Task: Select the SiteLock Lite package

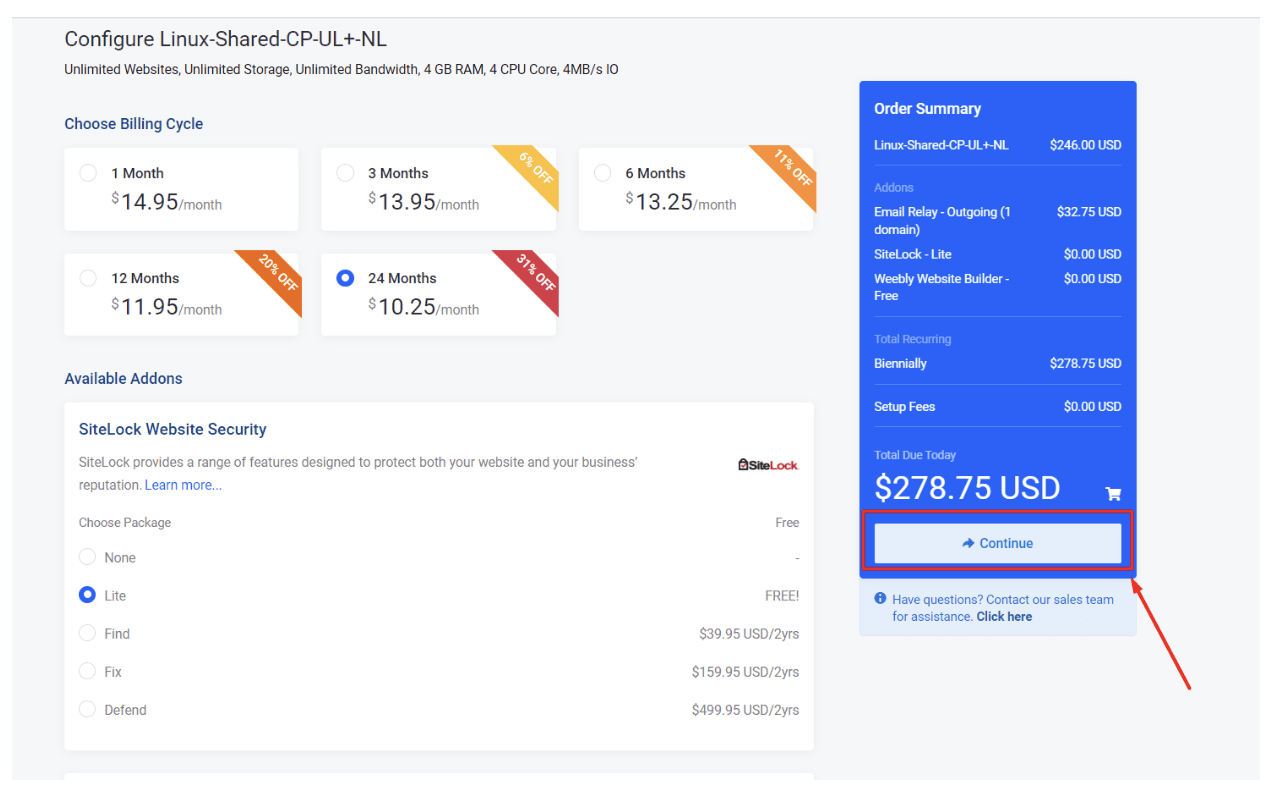Action: tap(87, 595)
